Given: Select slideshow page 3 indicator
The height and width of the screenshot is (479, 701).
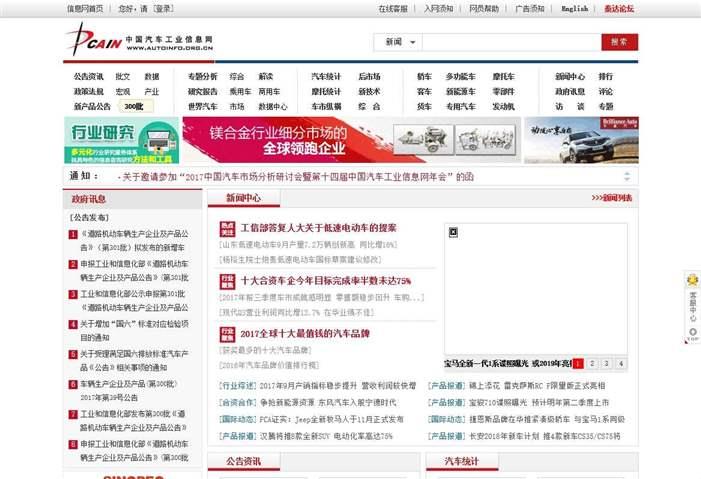Looking at the screenshot, I should [606, 363].
